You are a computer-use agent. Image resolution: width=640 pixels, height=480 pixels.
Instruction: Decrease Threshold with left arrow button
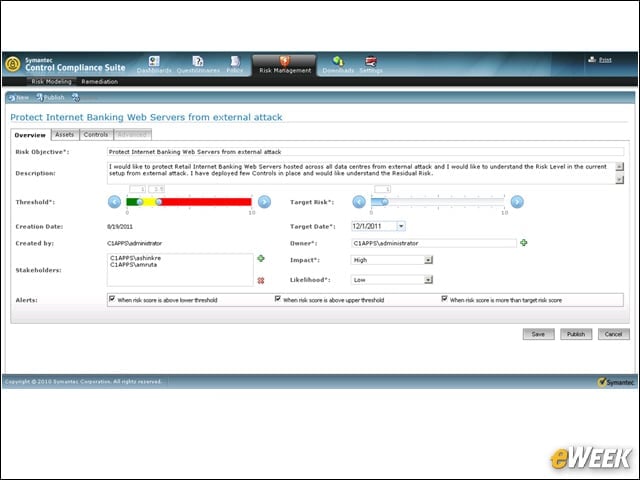point(114,202)
